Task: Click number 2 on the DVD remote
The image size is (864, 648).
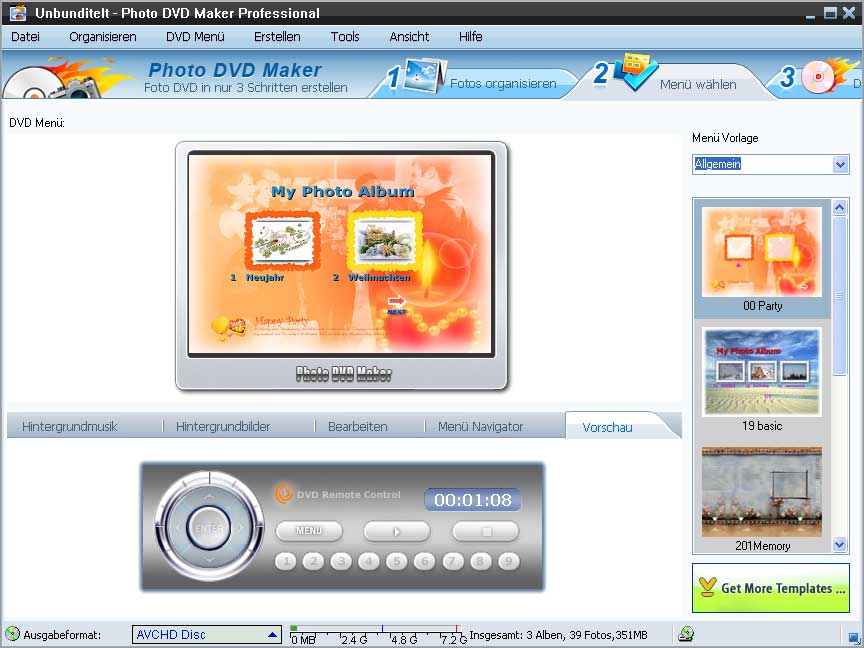Action: coord(314,561)
